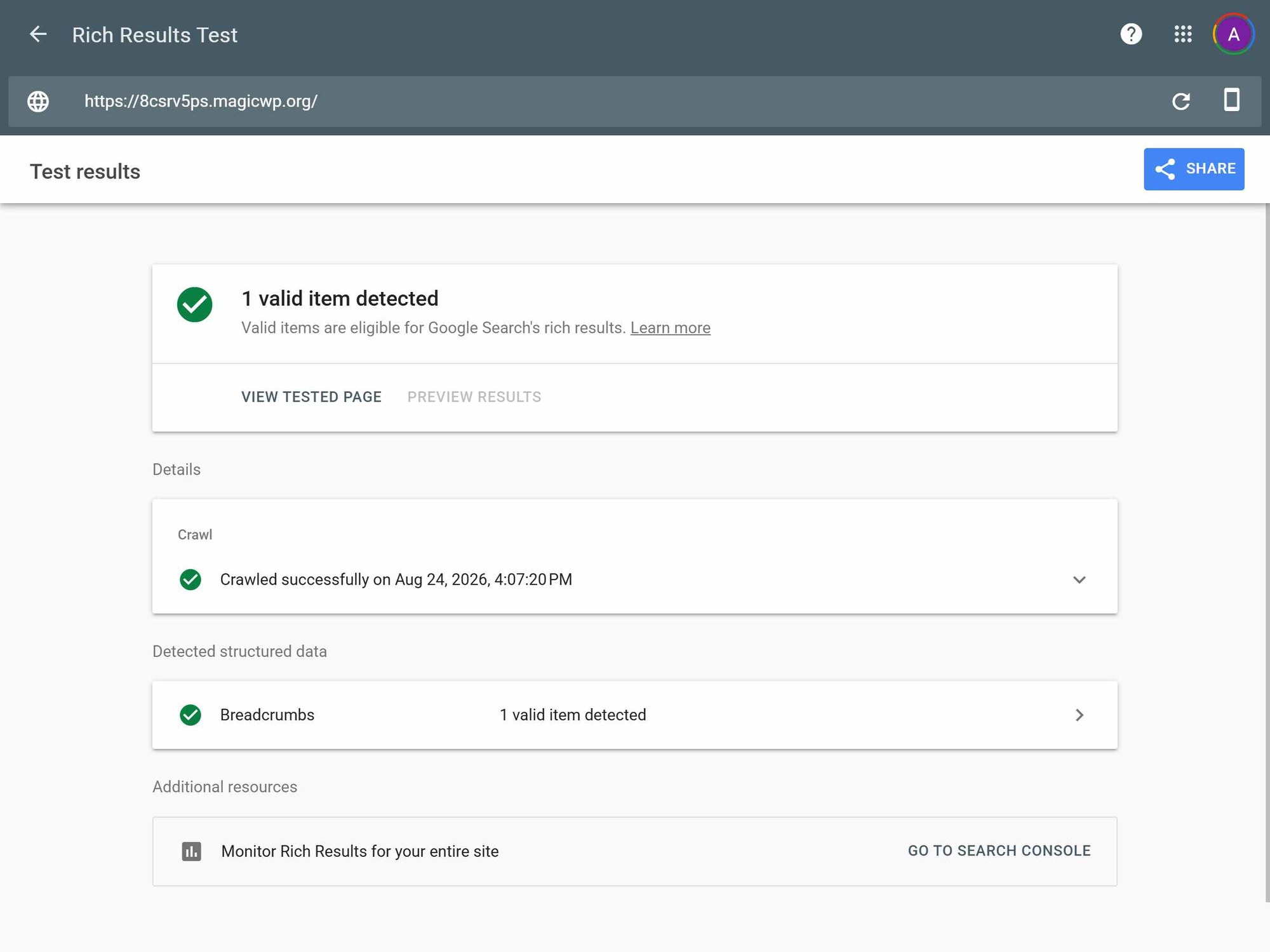Image resolution: width=1270 pixels, height=952 pixels.
Task: Click Go to Search Console
Action: tap(999, 850)
